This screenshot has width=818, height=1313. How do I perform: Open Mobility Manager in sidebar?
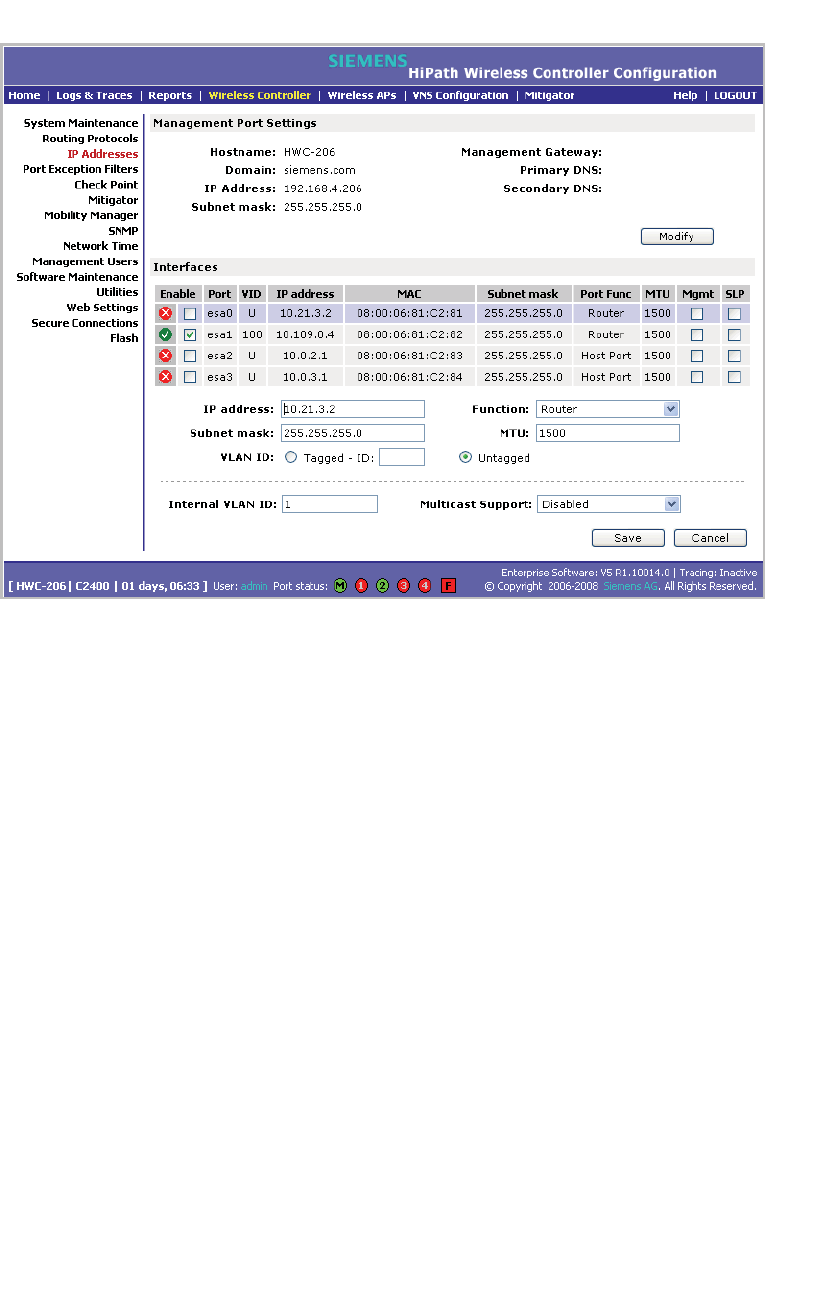[91, 215]
